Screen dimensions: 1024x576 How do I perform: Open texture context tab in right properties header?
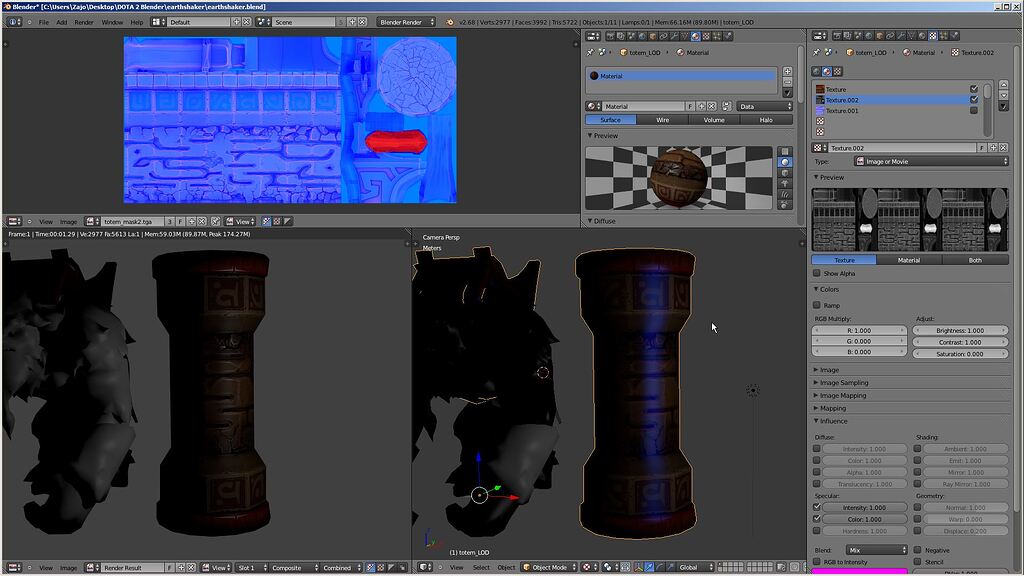933,36
